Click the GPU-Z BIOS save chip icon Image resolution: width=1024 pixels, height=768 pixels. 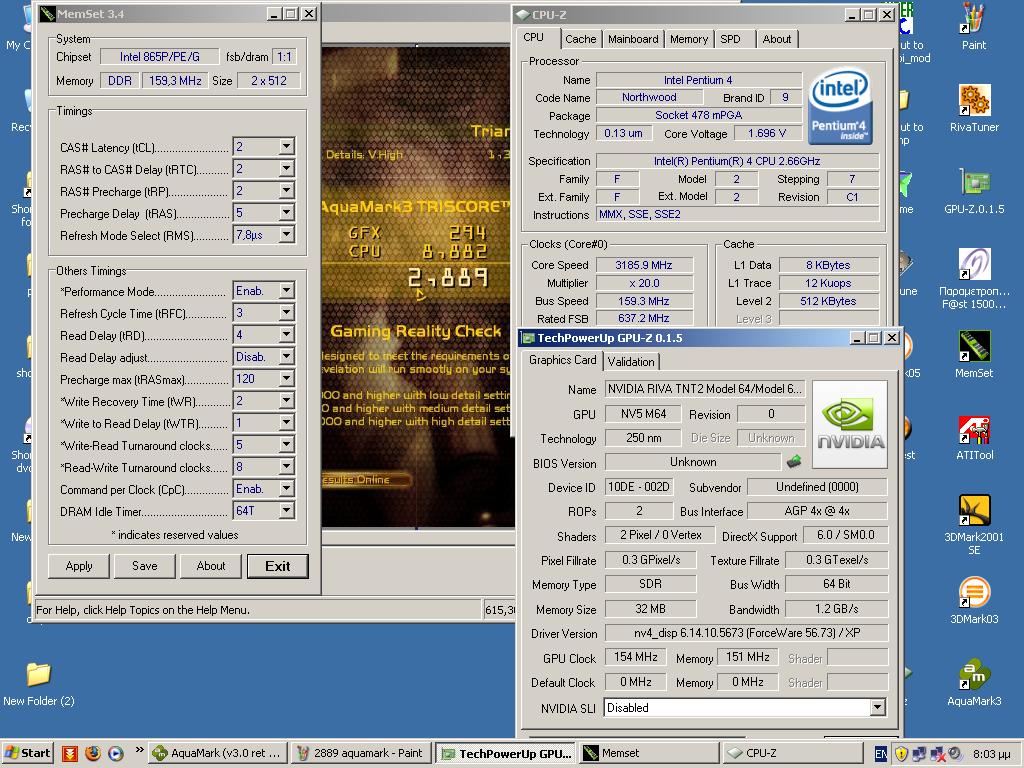click(x=793, y=462)
